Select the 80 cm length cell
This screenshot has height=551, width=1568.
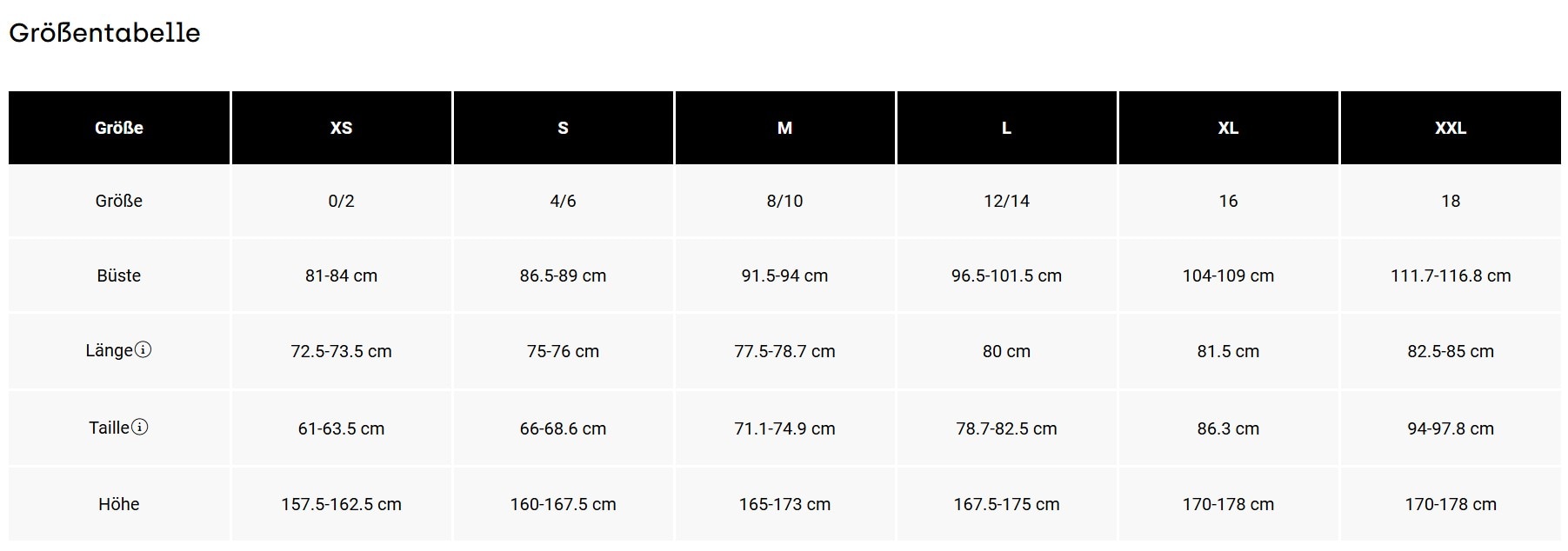(1006, 351)
